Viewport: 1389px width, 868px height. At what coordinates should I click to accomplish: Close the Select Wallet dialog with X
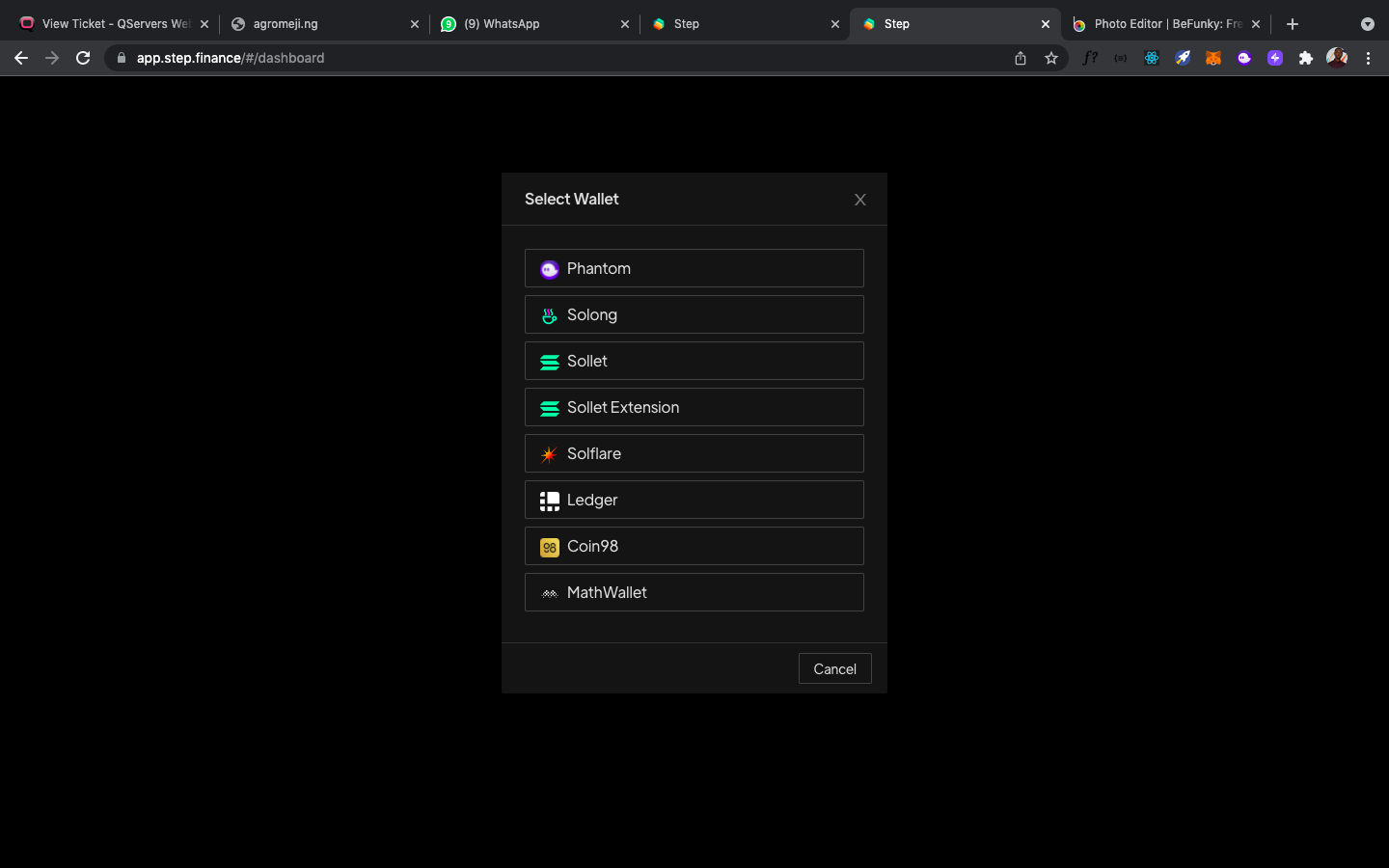point(860,200)
